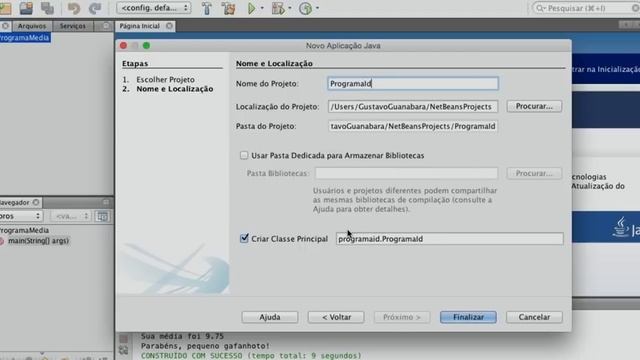Click the Navegador panel toggle view icon
This screenshot has height=360, width=640.
click(x=102, y=216)
